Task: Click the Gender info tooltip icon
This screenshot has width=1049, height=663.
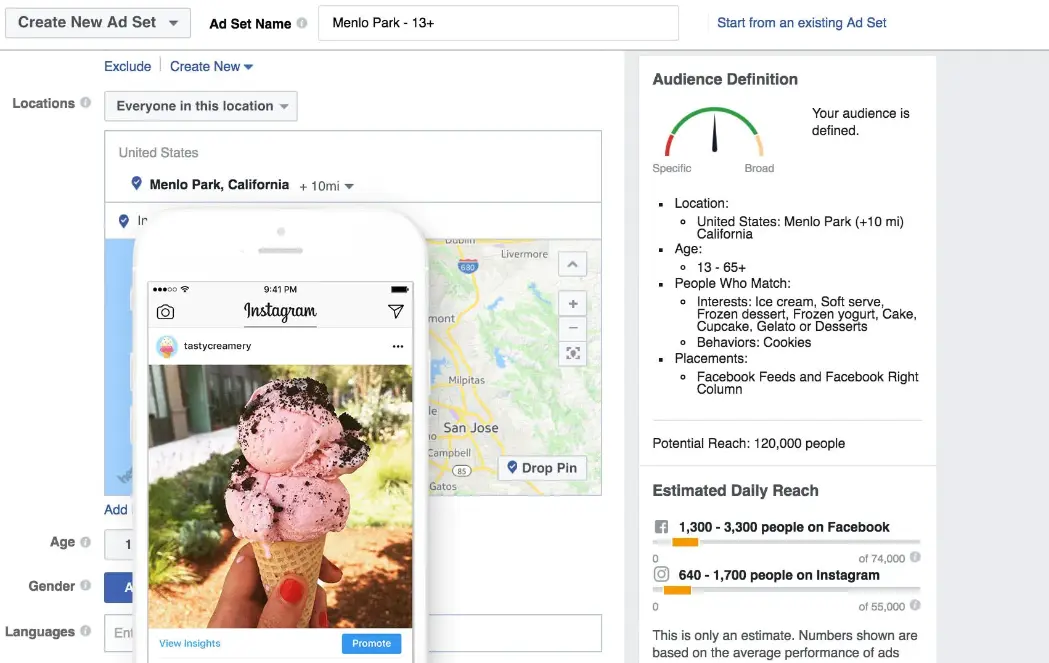Action: point(86,586)
